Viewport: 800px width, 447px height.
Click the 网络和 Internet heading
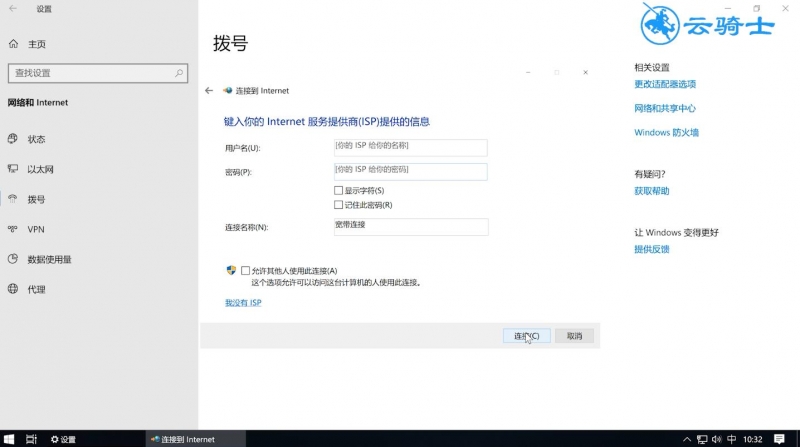click(38, 103)
